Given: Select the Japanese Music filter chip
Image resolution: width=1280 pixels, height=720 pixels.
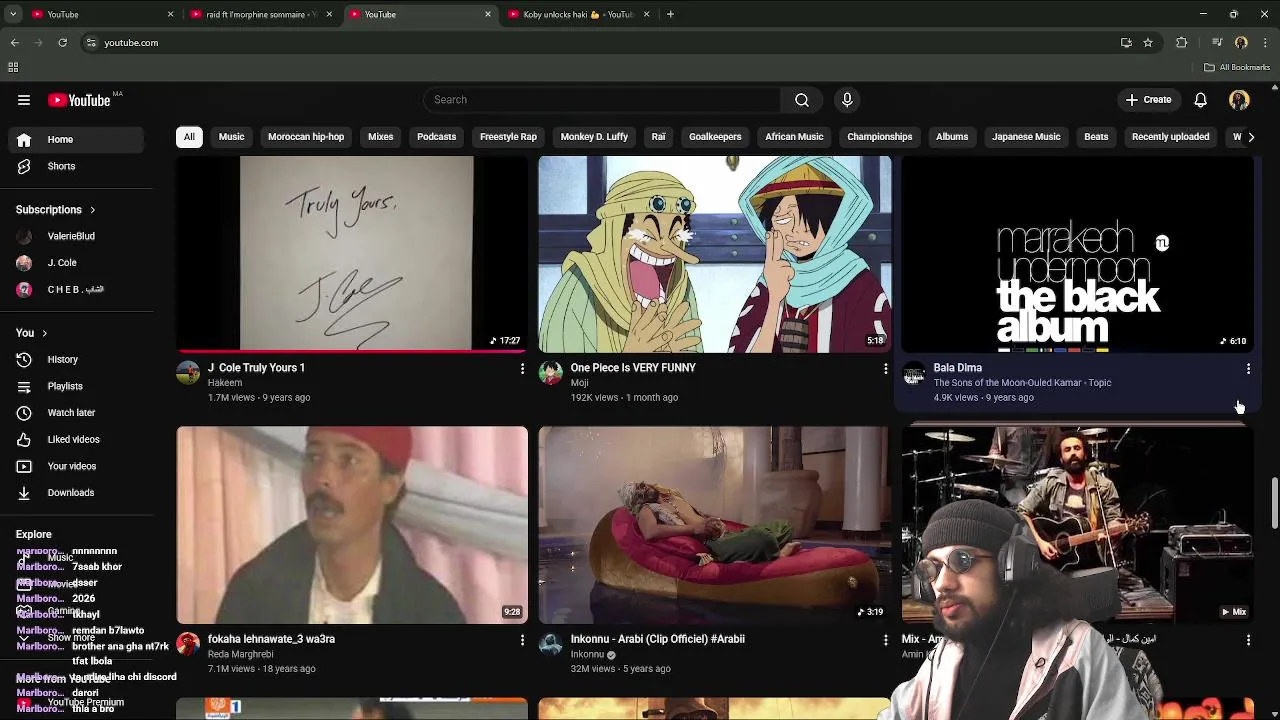Looking at the screenshot, I should pos(1026,137).
